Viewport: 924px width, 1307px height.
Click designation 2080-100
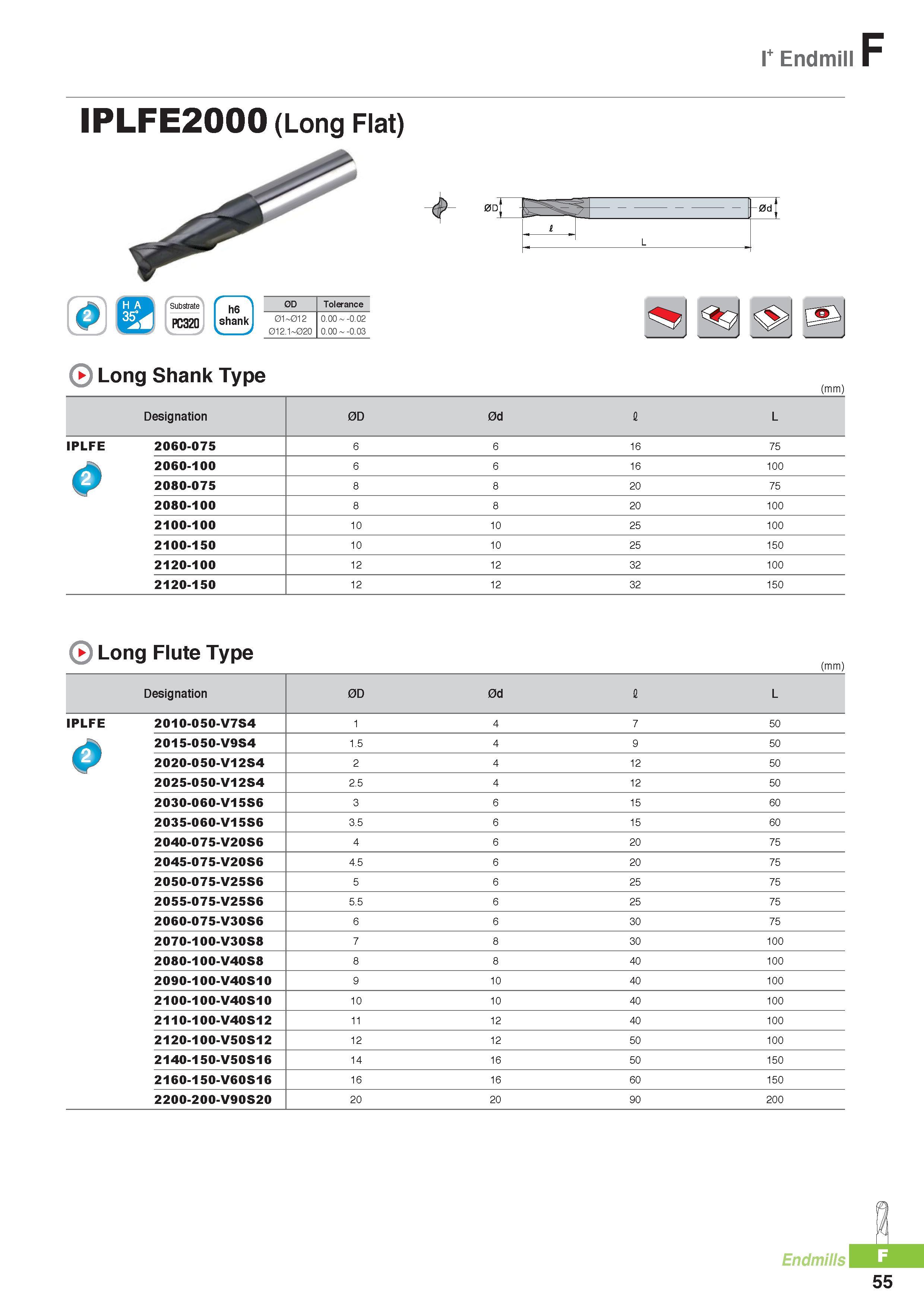pos(185,506)
